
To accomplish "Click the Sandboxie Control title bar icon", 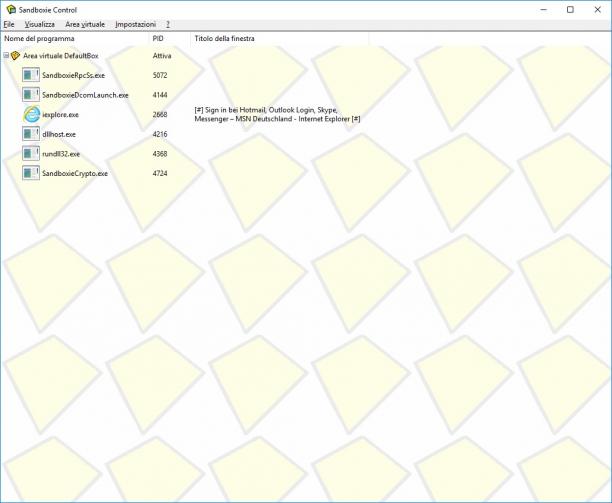I will pos(11,9).
